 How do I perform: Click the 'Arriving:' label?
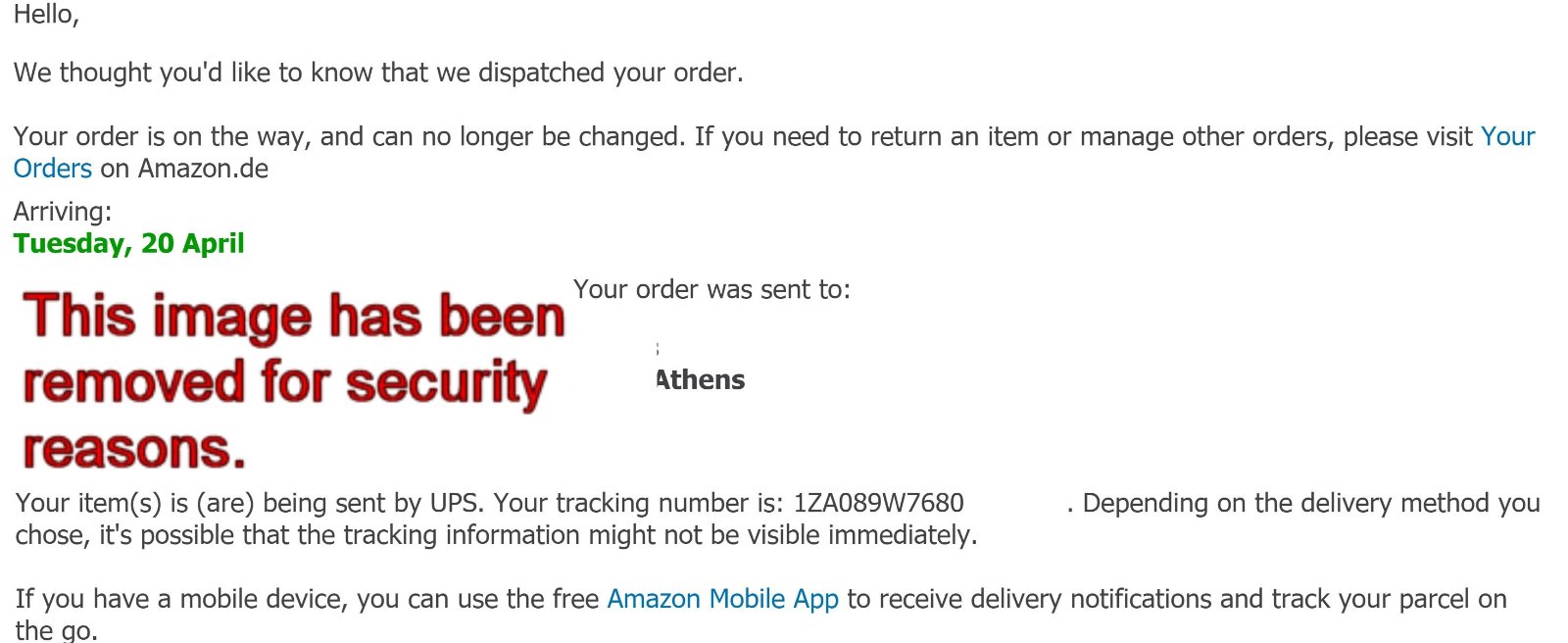(63, 212)
